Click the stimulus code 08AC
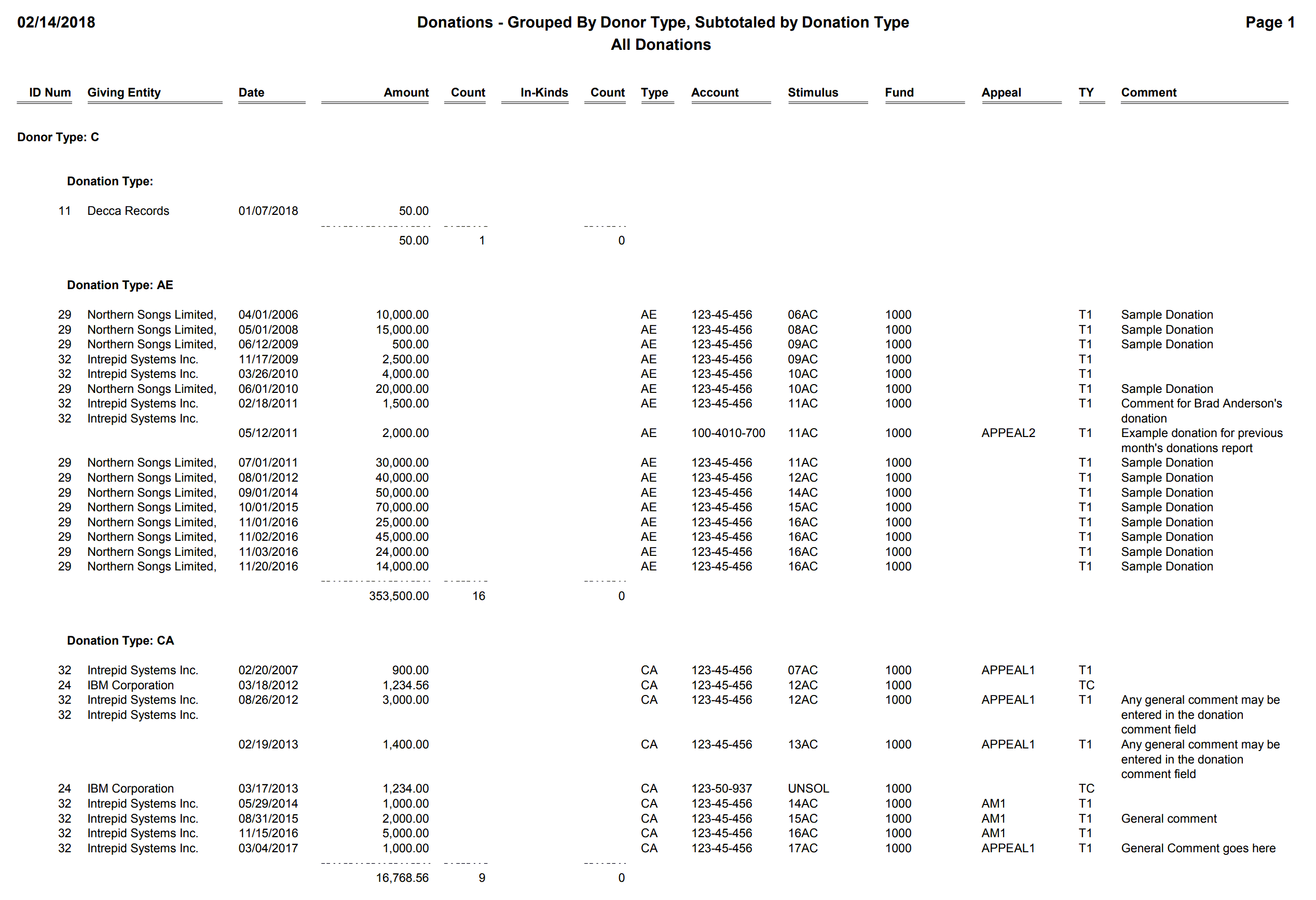The height and width of the screenshot is (900, 1316). tap(802, 330)
